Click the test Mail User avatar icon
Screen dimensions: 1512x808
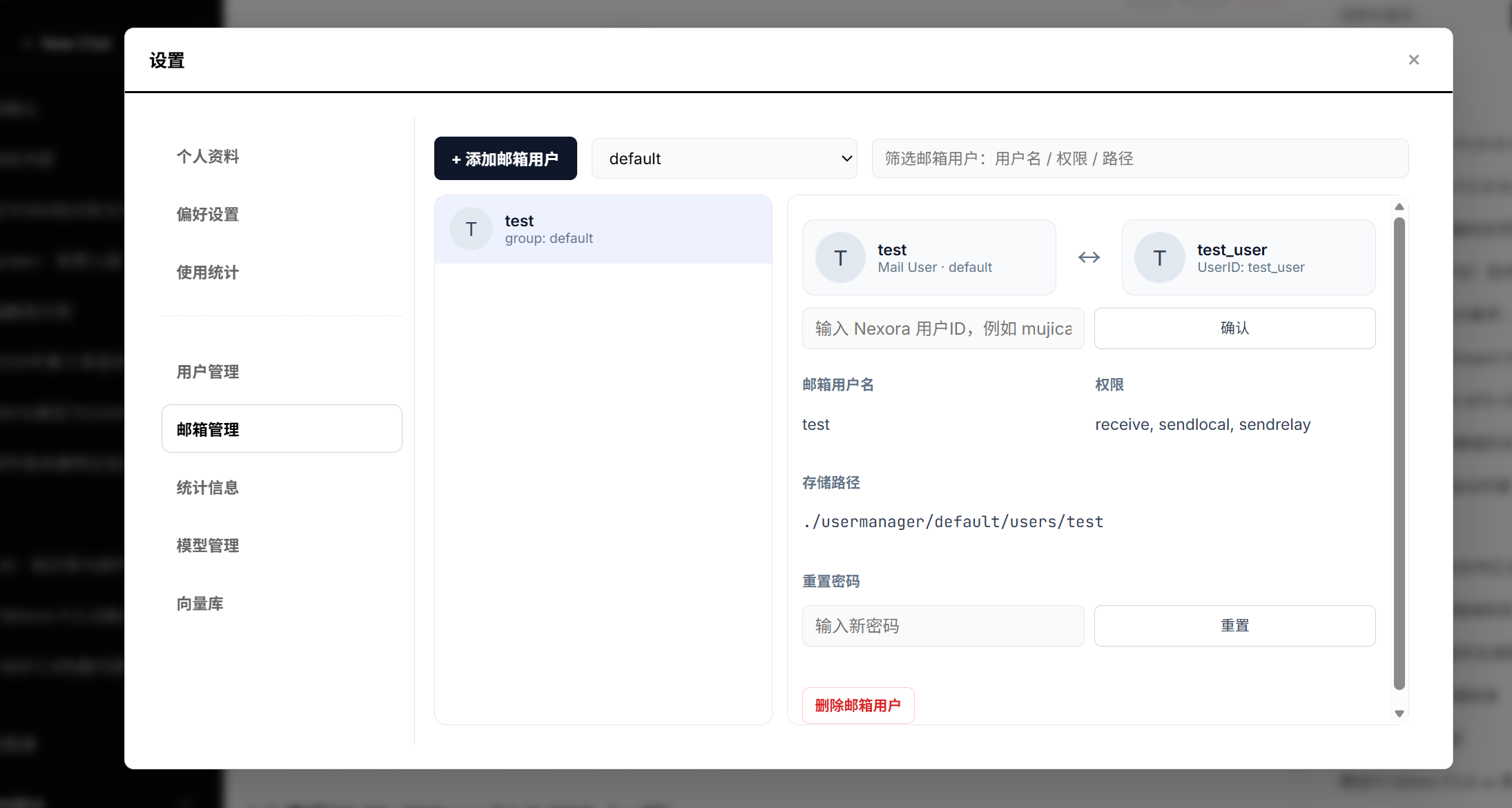[840, 258]
